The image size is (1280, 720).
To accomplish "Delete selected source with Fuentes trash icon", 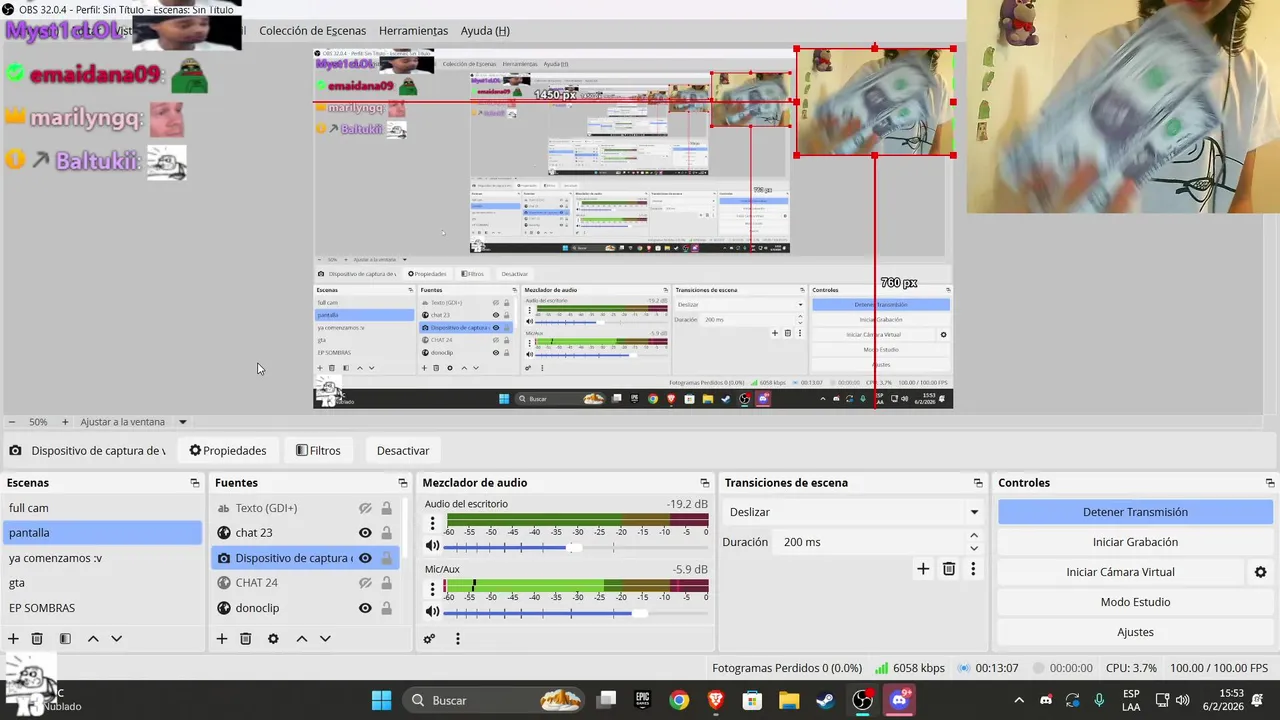I will pos(245,639).
